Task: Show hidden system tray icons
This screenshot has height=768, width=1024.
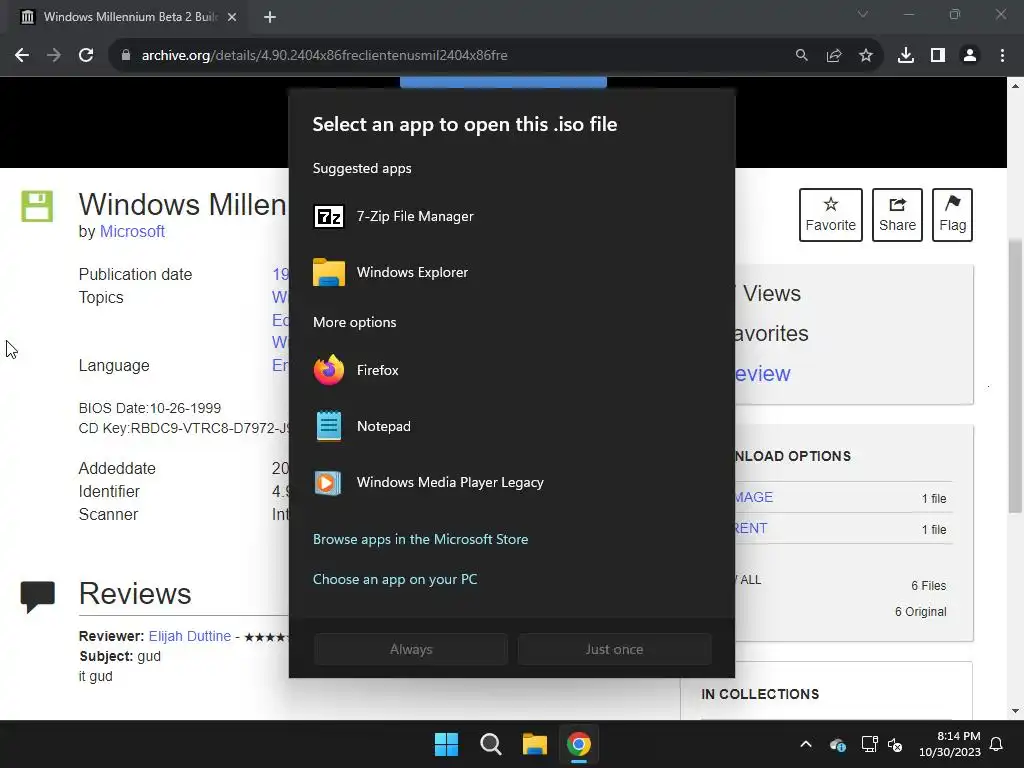Action: point(806,744)
